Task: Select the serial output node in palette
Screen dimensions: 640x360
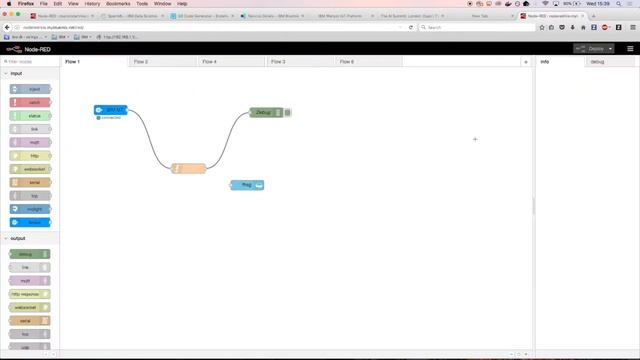Action: pyautogui.click(x=30, y=321)
